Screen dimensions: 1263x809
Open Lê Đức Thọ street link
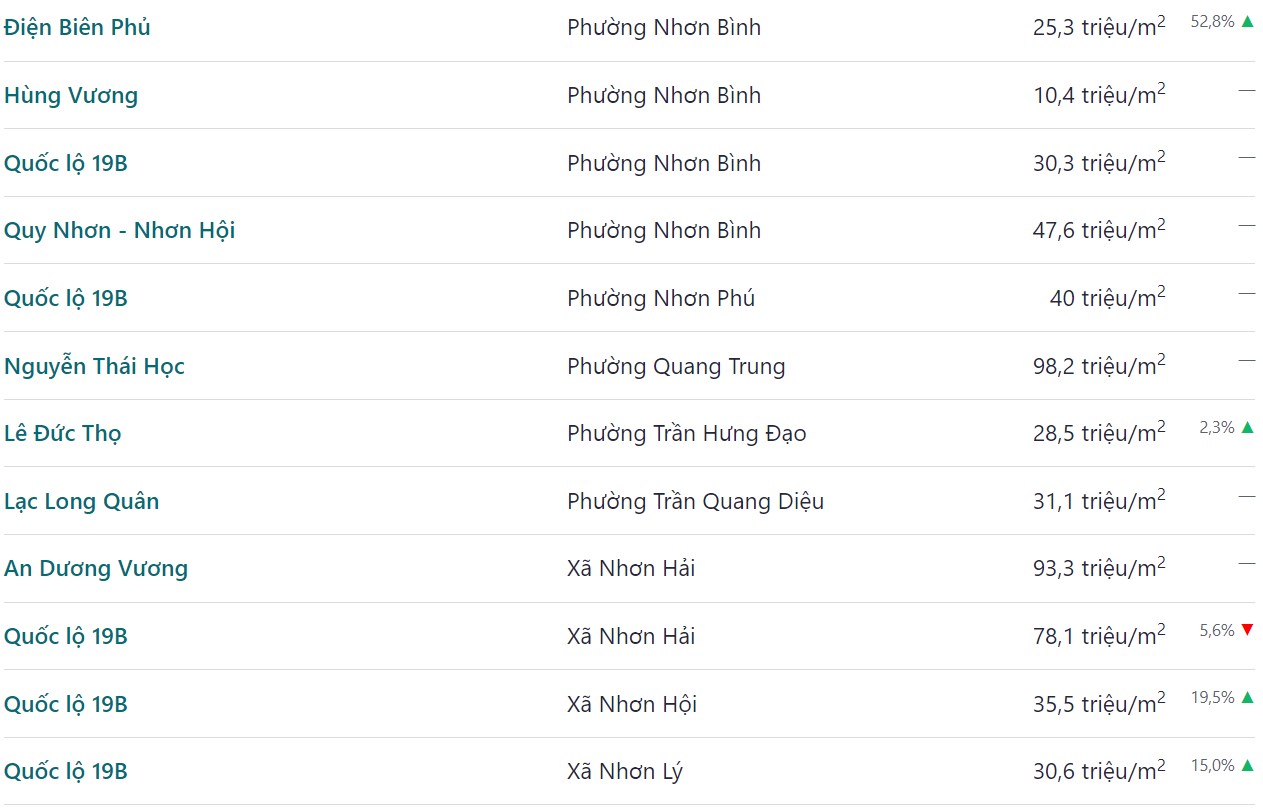62,433
